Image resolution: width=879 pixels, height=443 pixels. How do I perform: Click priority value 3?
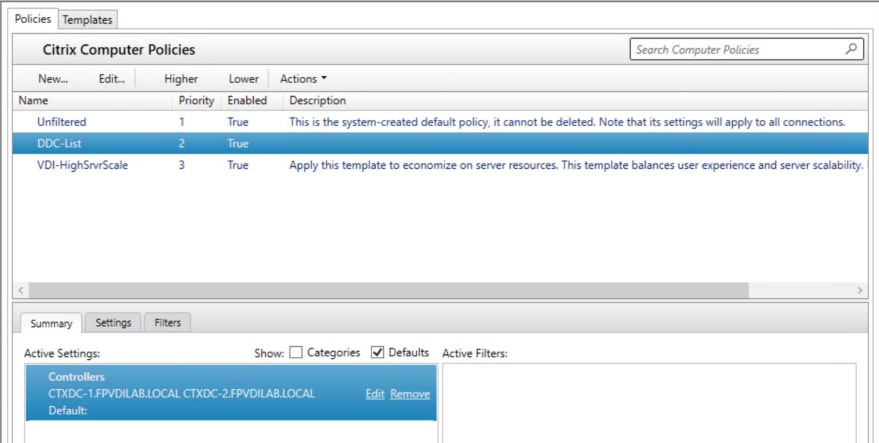pos(182,165)
